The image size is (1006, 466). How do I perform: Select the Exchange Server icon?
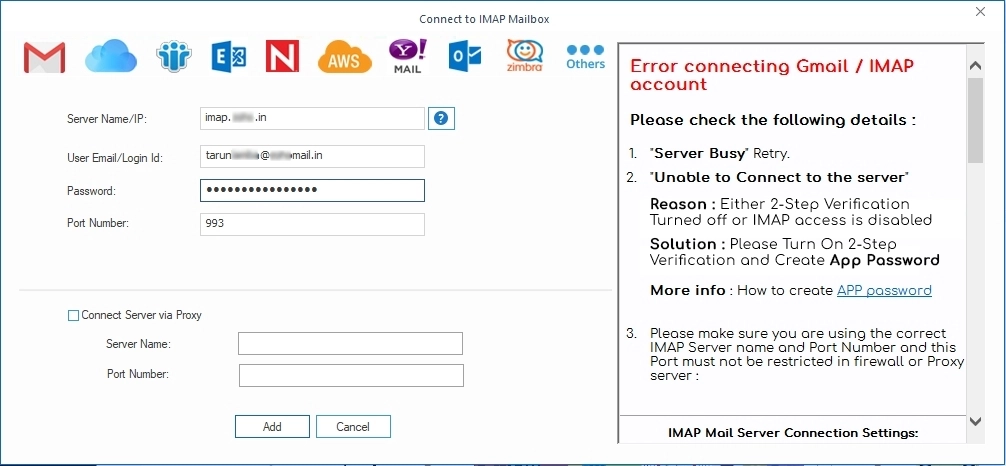pos(229,57)
